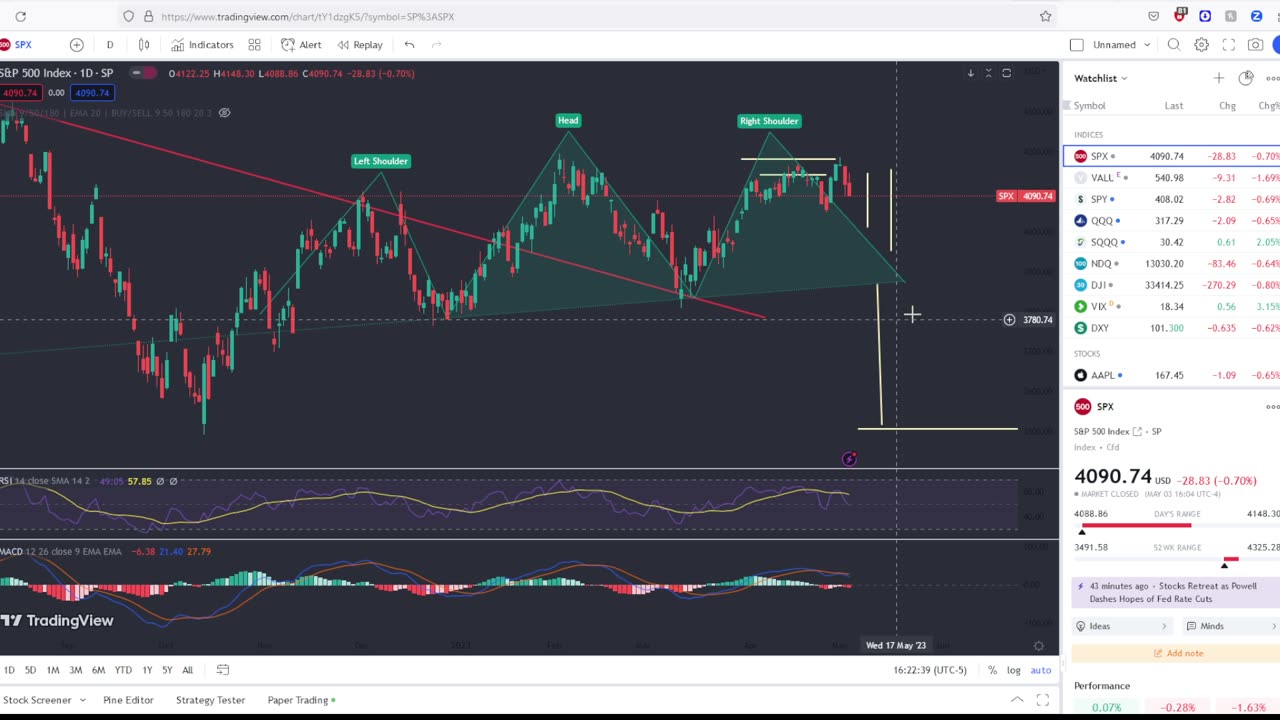
Task: Open the watchlist advanced view pie icon
Action: click(1245, 78)
